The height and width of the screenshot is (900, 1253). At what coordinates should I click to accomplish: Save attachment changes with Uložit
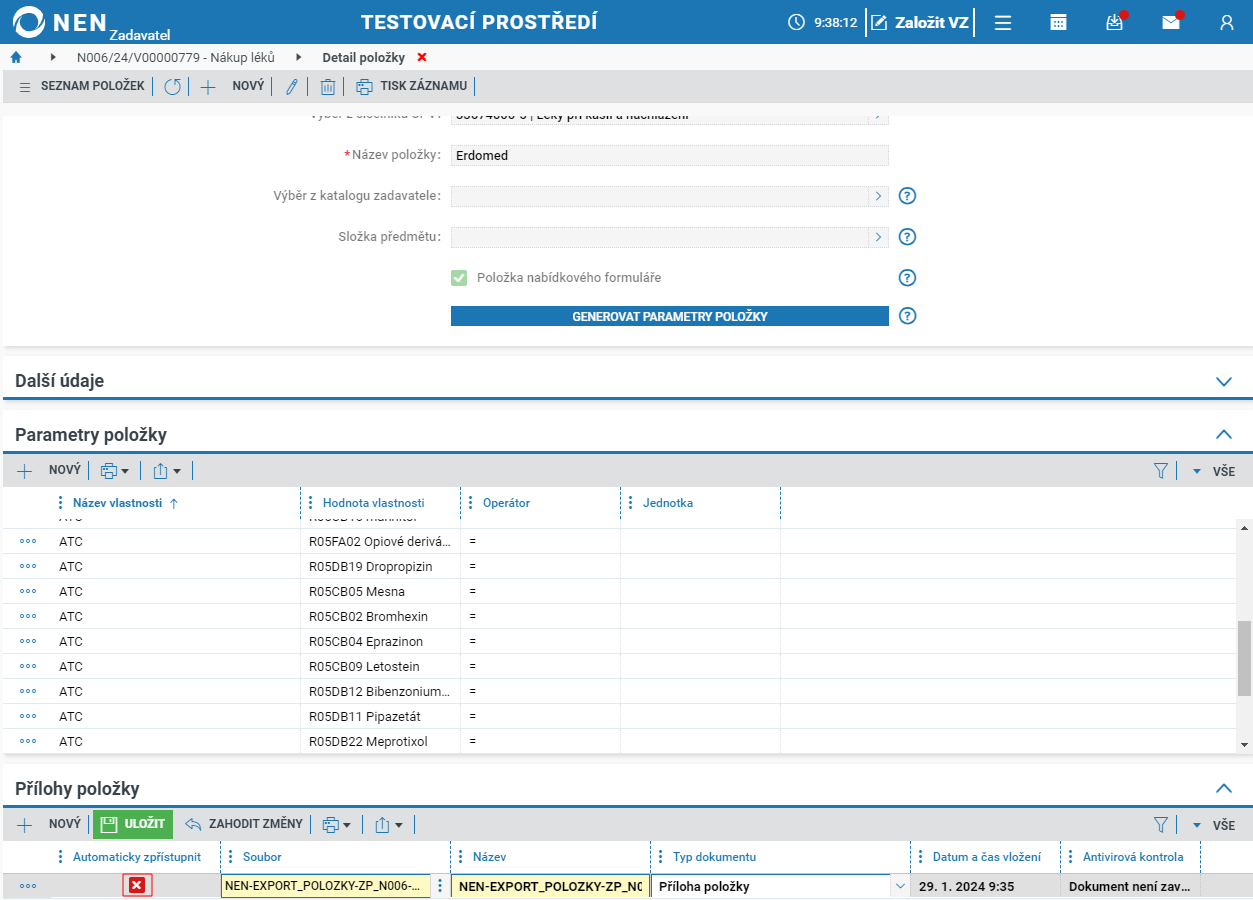coord(133,824)
